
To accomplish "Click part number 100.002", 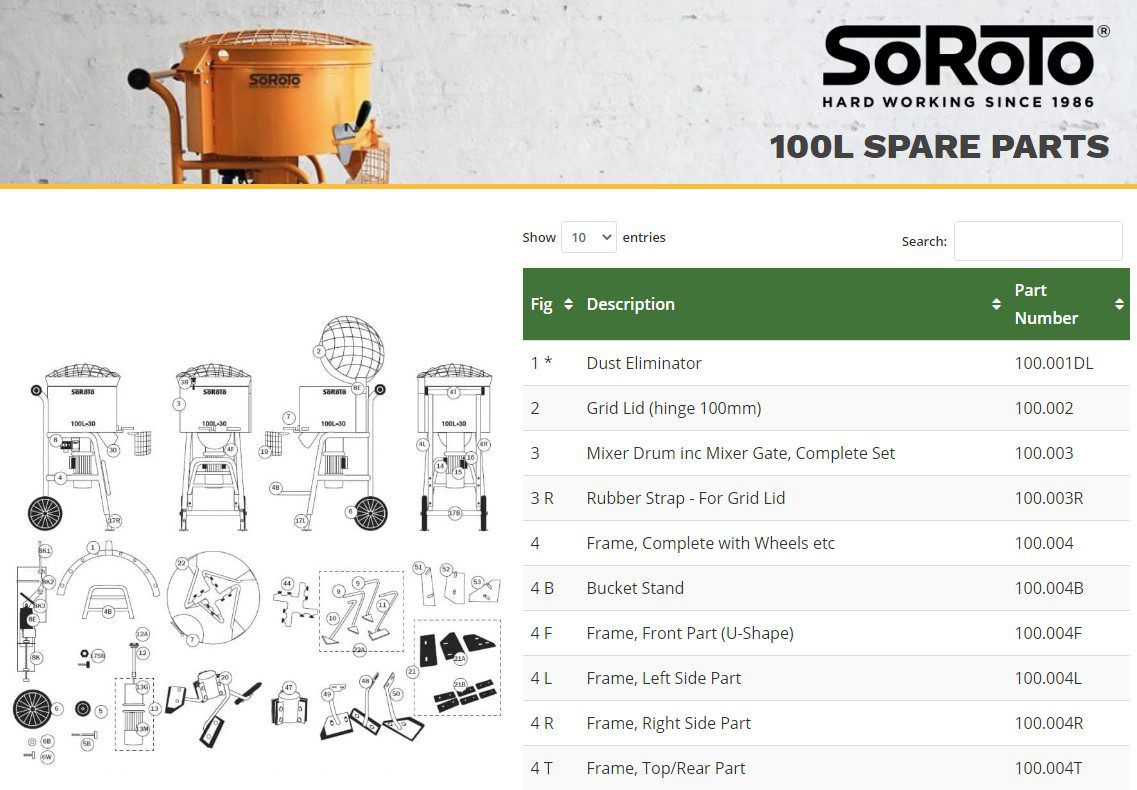I will coord(1043,408).
